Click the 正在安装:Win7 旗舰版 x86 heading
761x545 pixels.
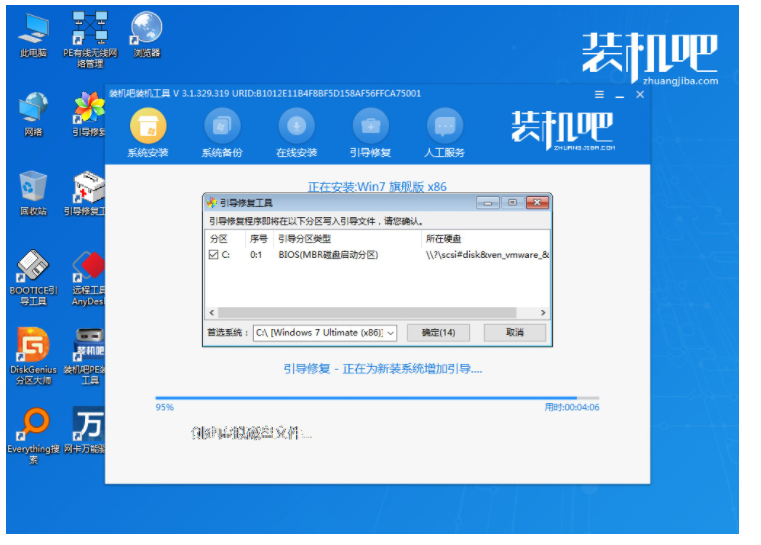377,187
